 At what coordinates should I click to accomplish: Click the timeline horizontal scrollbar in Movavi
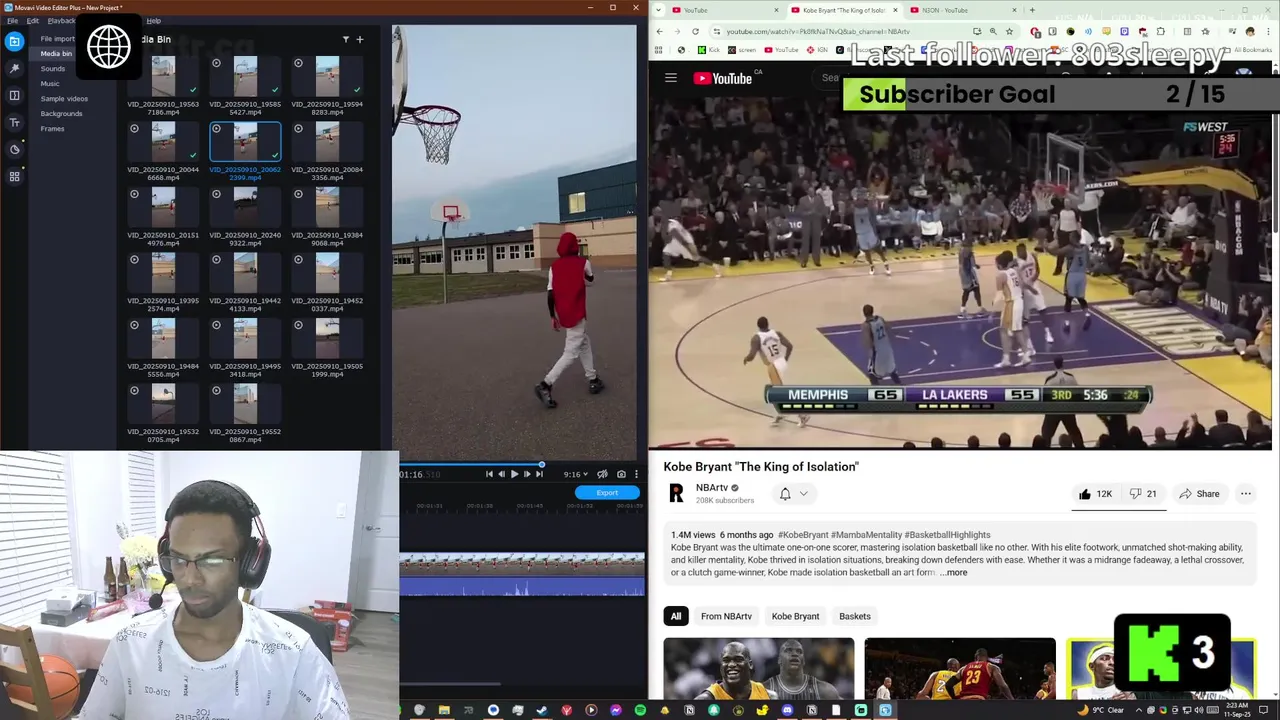coord(450,684)
